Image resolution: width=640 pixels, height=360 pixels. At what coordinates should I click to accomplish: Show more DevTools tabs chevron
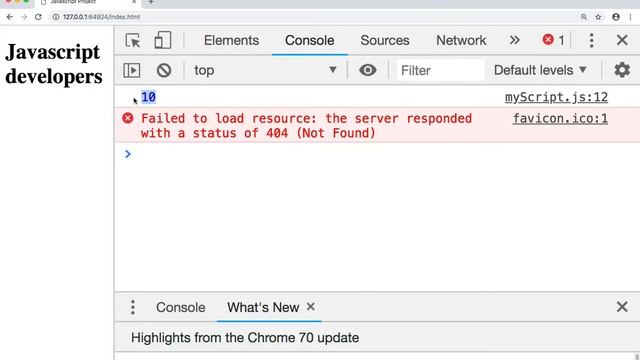tap(515, 40)
